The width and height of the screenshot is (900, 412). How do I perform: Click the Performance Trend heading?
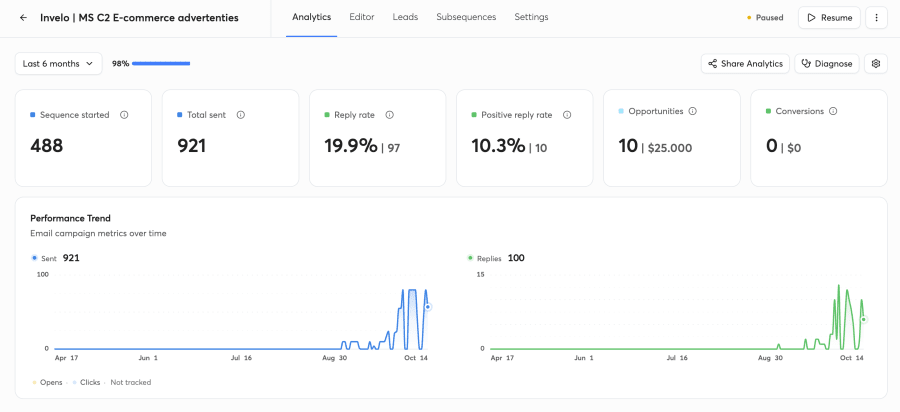tap(70, 218)
